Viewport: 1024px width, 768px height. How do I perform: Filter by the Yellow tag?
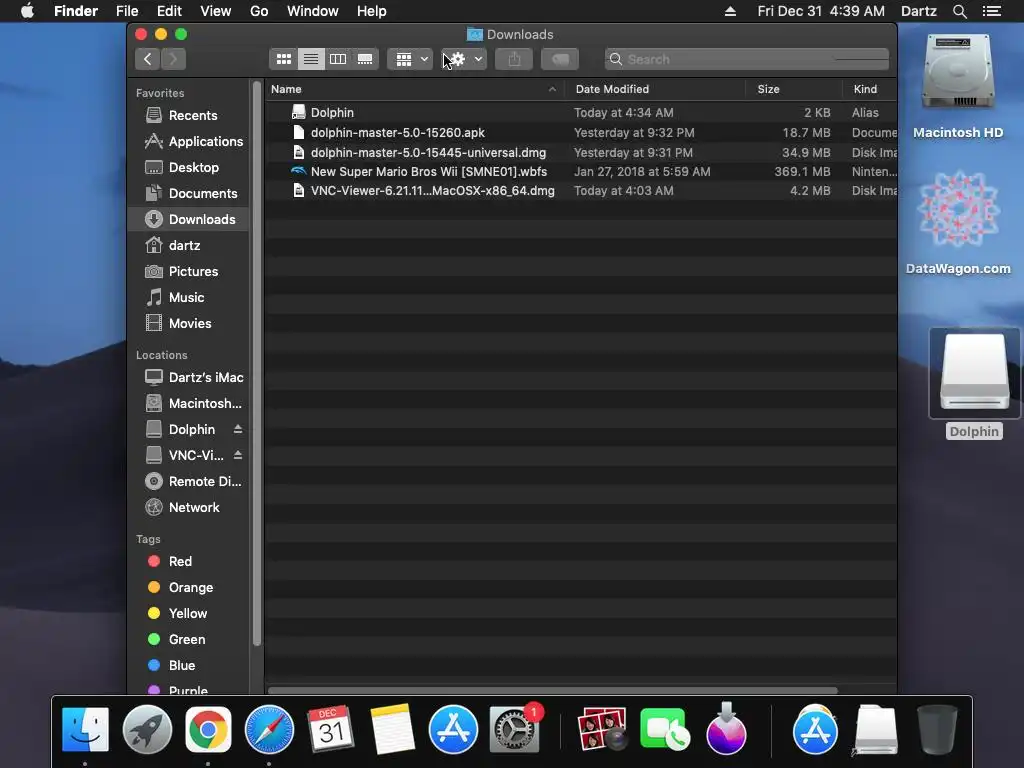coord(188,614)
